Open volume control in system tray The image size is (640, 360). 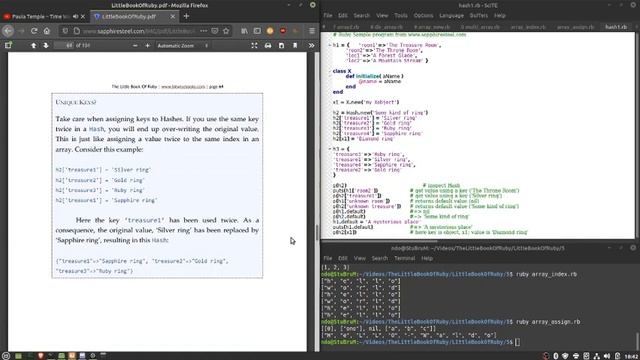(x=607, y=356)
